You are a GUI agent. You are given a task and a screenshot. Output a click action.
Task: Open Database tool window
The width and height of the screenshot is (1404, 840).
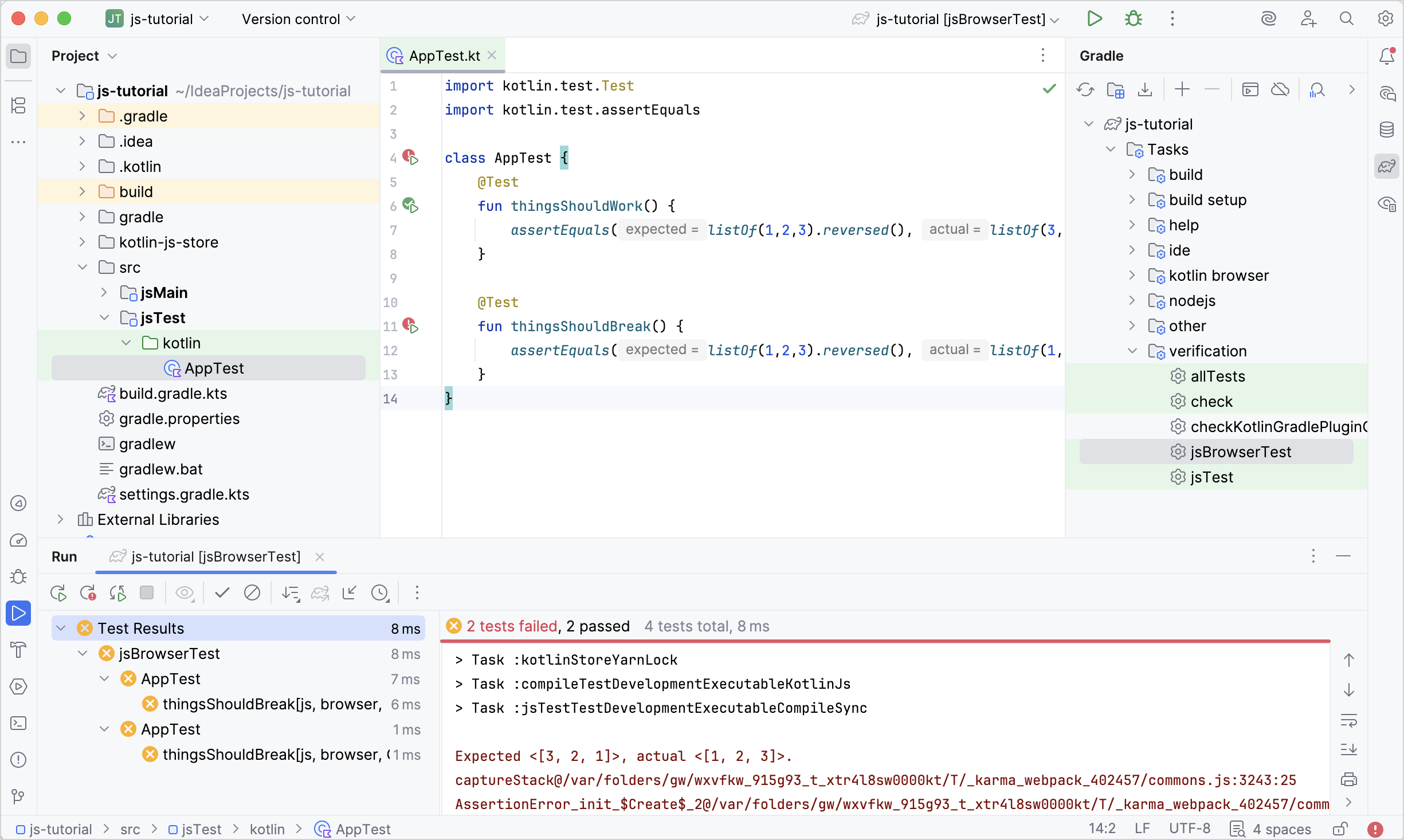[1387, 129]
